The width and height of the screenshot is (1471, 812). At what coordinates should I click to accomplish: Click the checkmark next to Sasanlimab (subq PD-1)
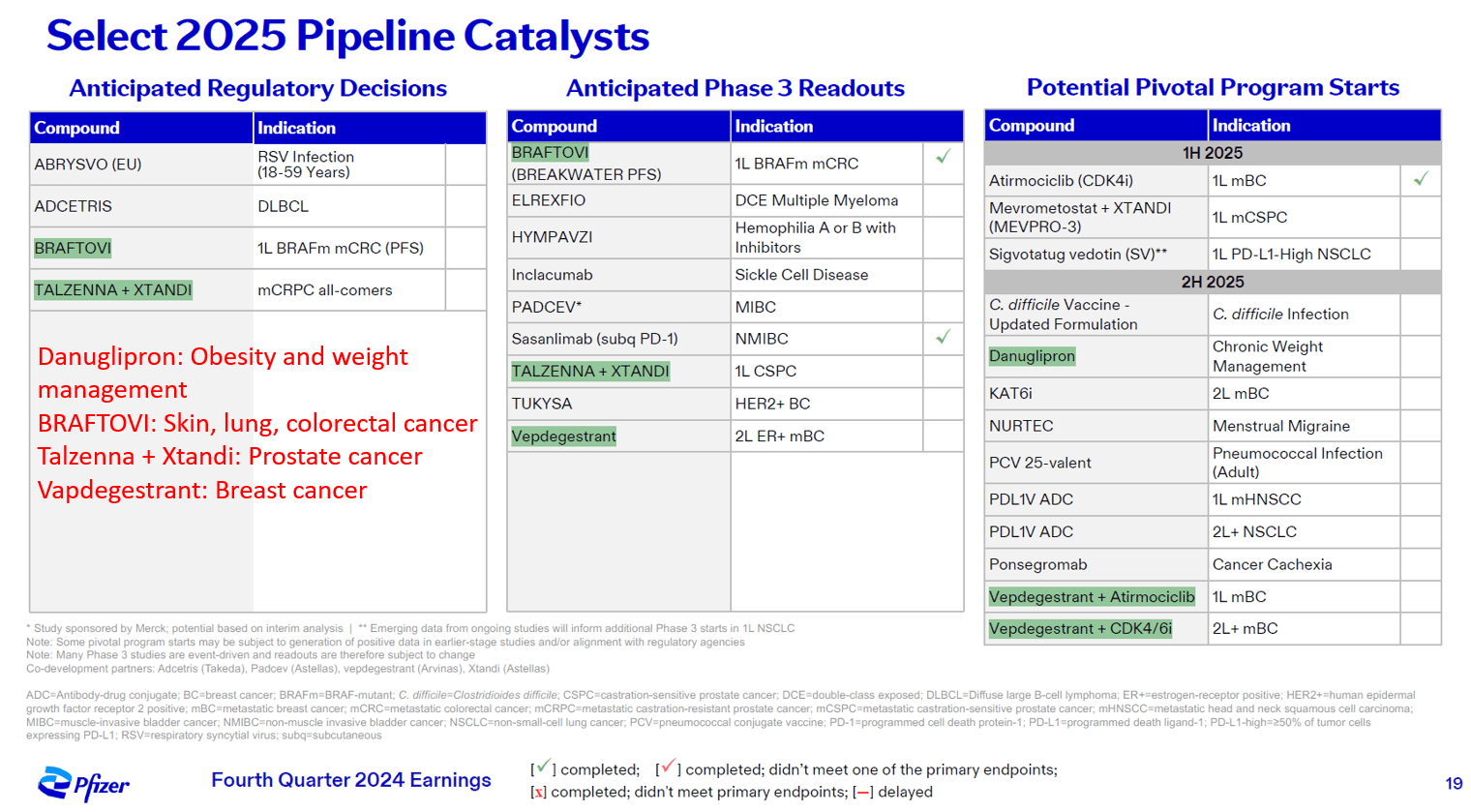(x=942, y=338)
